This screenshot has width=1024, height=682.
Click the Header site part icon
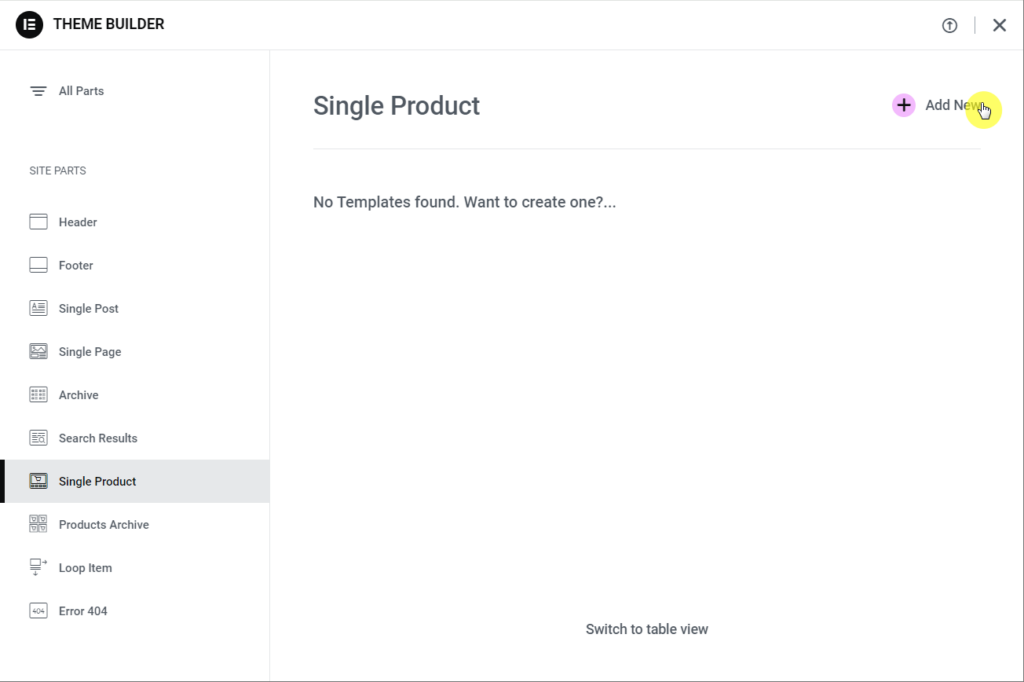(39, 222)
